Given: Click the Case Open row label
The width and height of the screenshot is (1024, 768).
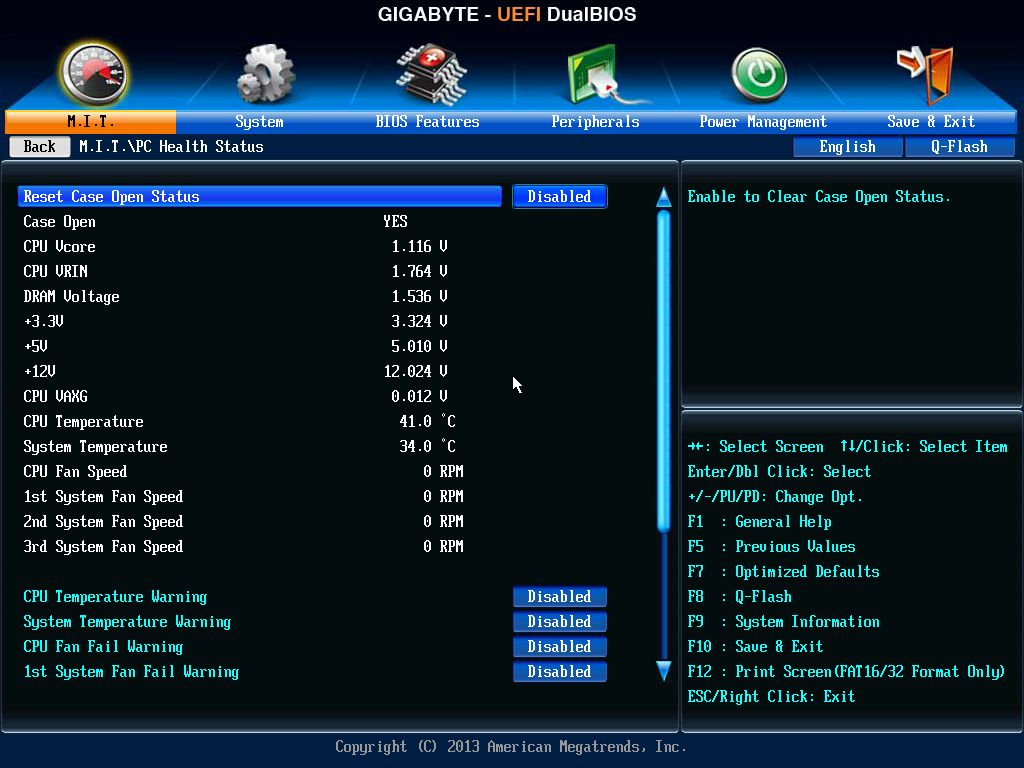Looking at the screenshot, I should [59, 222].
